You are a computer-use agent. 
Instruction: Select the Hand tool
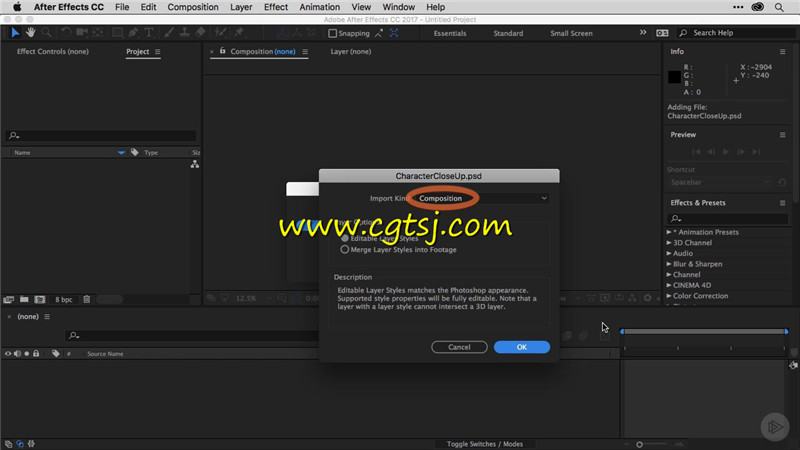click(x=31, y=33)
